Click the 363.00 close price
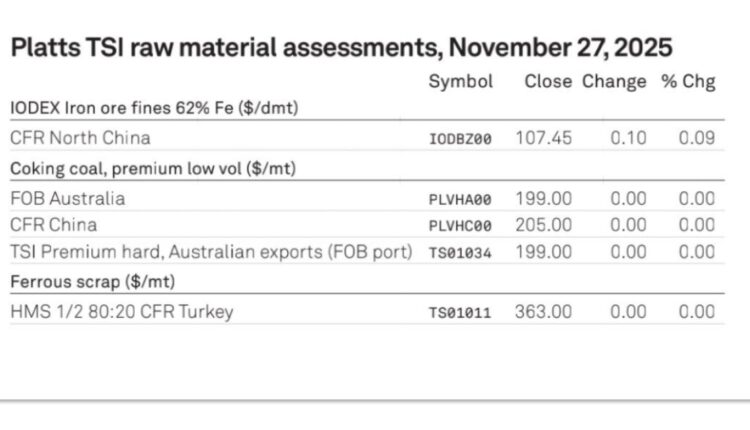 coord(544,312)
